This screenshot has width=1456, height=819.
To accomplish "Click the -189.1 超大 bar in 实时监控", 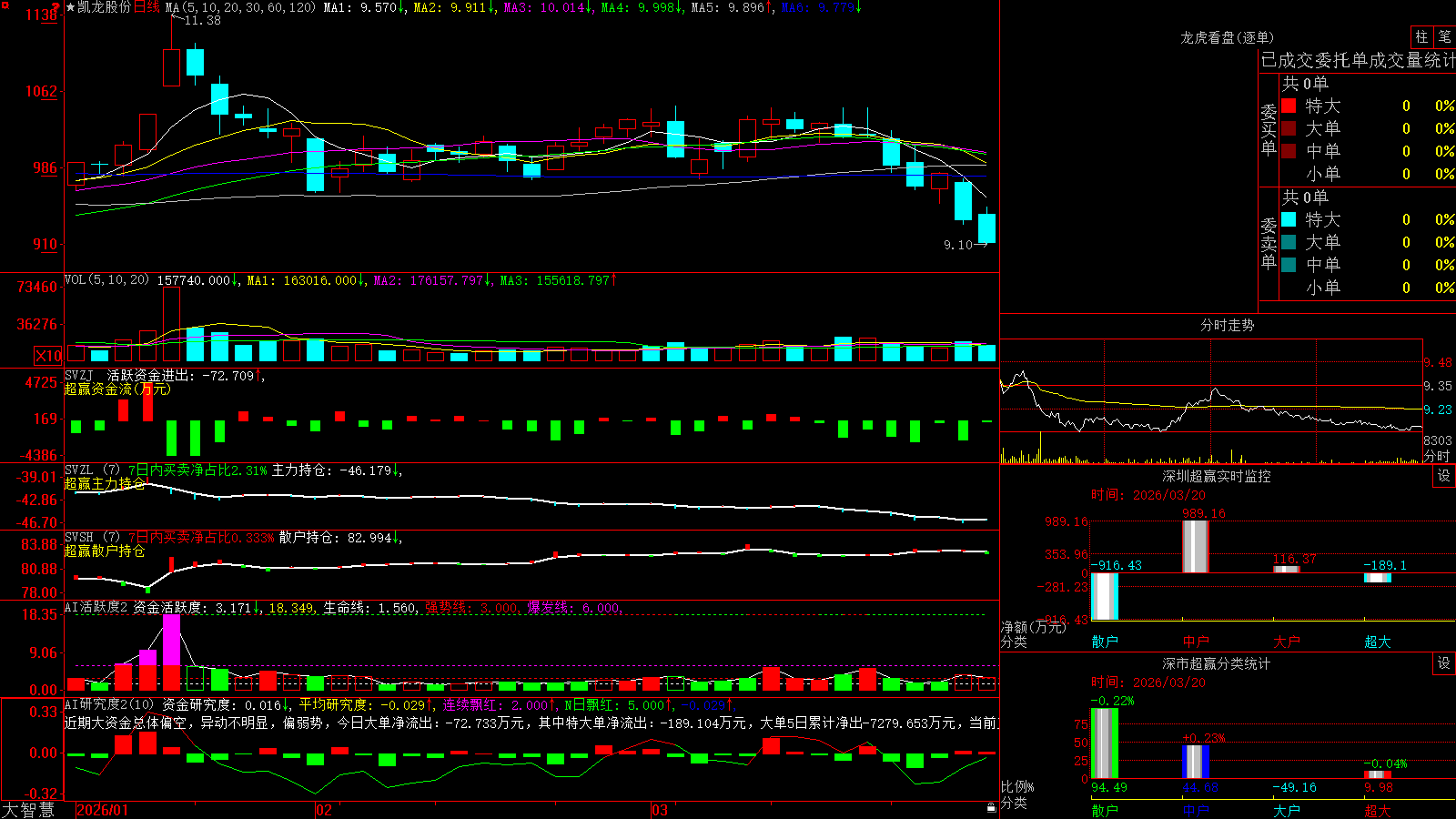I will 1378,578.
